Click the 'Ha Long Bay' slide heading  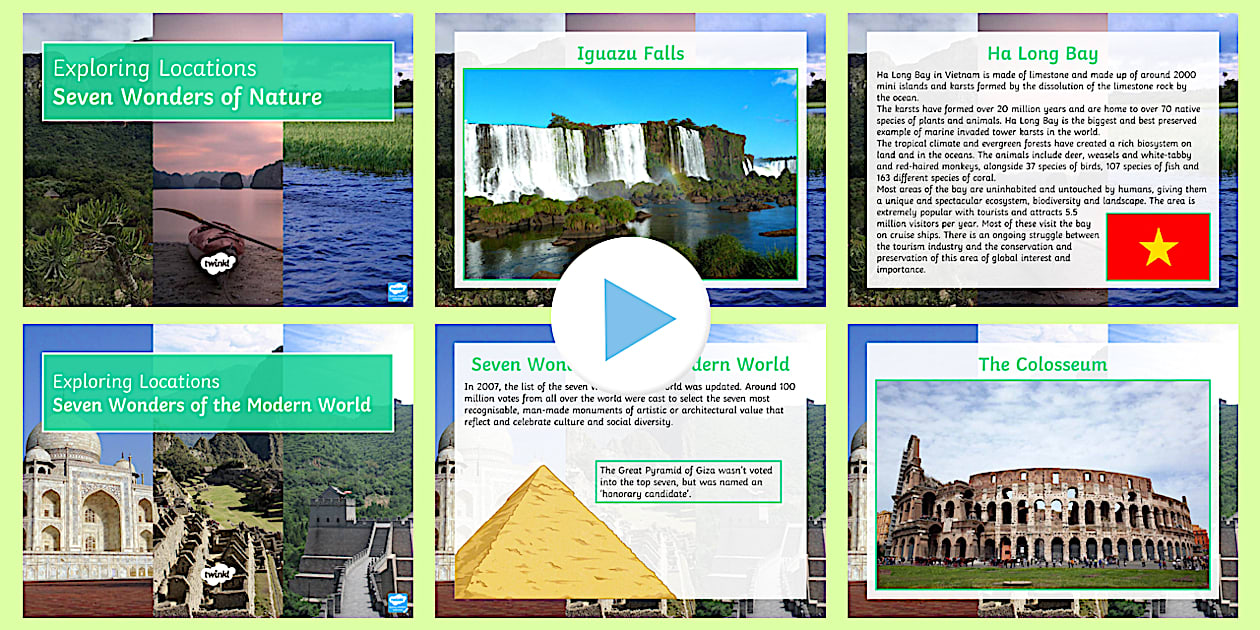[x=1042, y=54]
